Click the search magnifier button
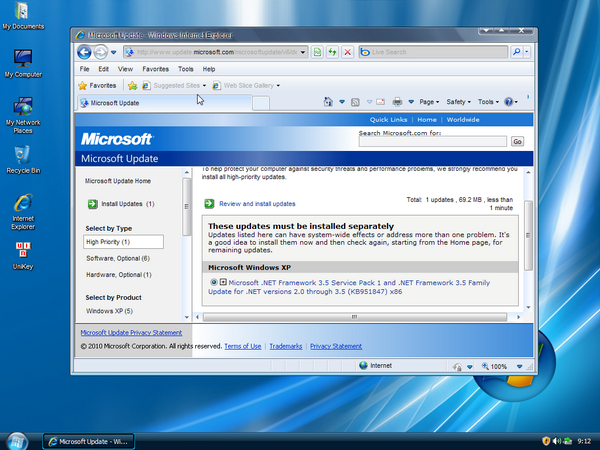The height and width of the screenshot is (450, 600). 517,52
